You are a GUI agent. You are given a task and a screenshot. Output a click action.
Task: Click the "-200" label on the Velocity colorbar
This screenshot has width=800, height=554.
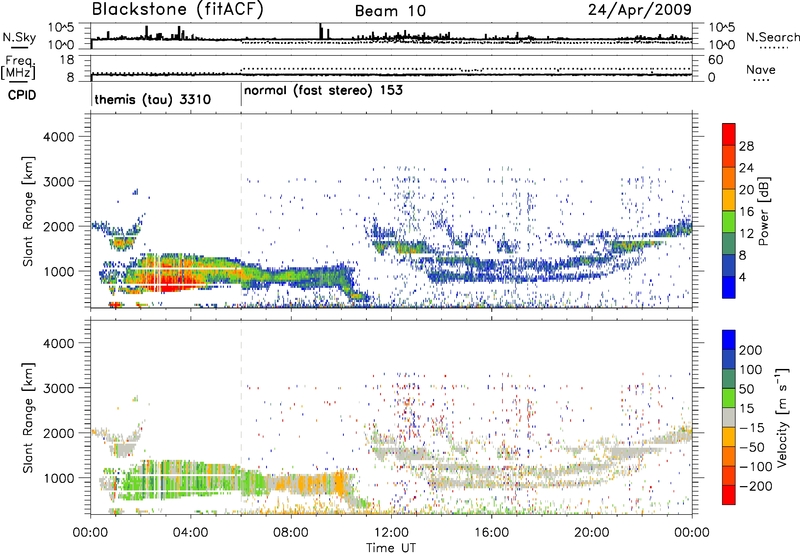click(x=755, y=486)
